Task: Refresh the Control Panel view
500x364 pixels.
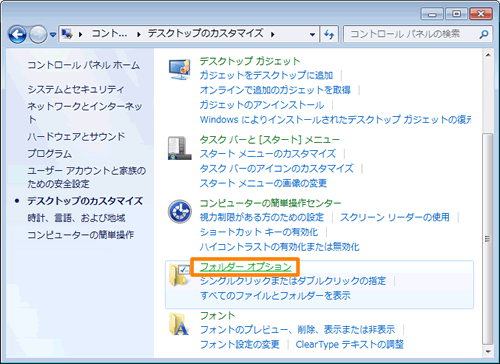Action: click(329, 34)
